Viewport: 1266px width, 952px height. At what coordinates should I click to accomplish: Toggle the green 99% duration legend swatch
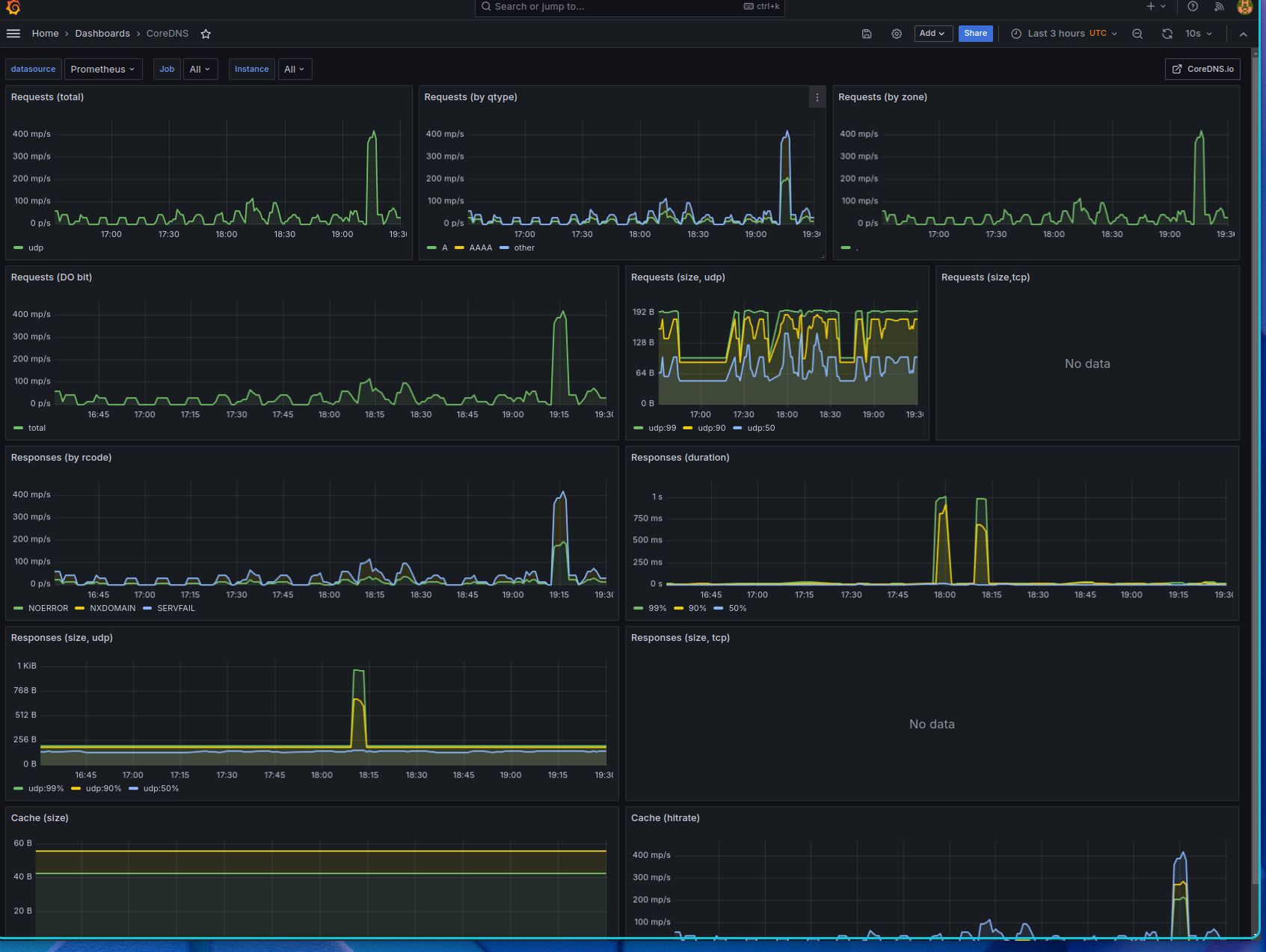[x=638, y=608]
